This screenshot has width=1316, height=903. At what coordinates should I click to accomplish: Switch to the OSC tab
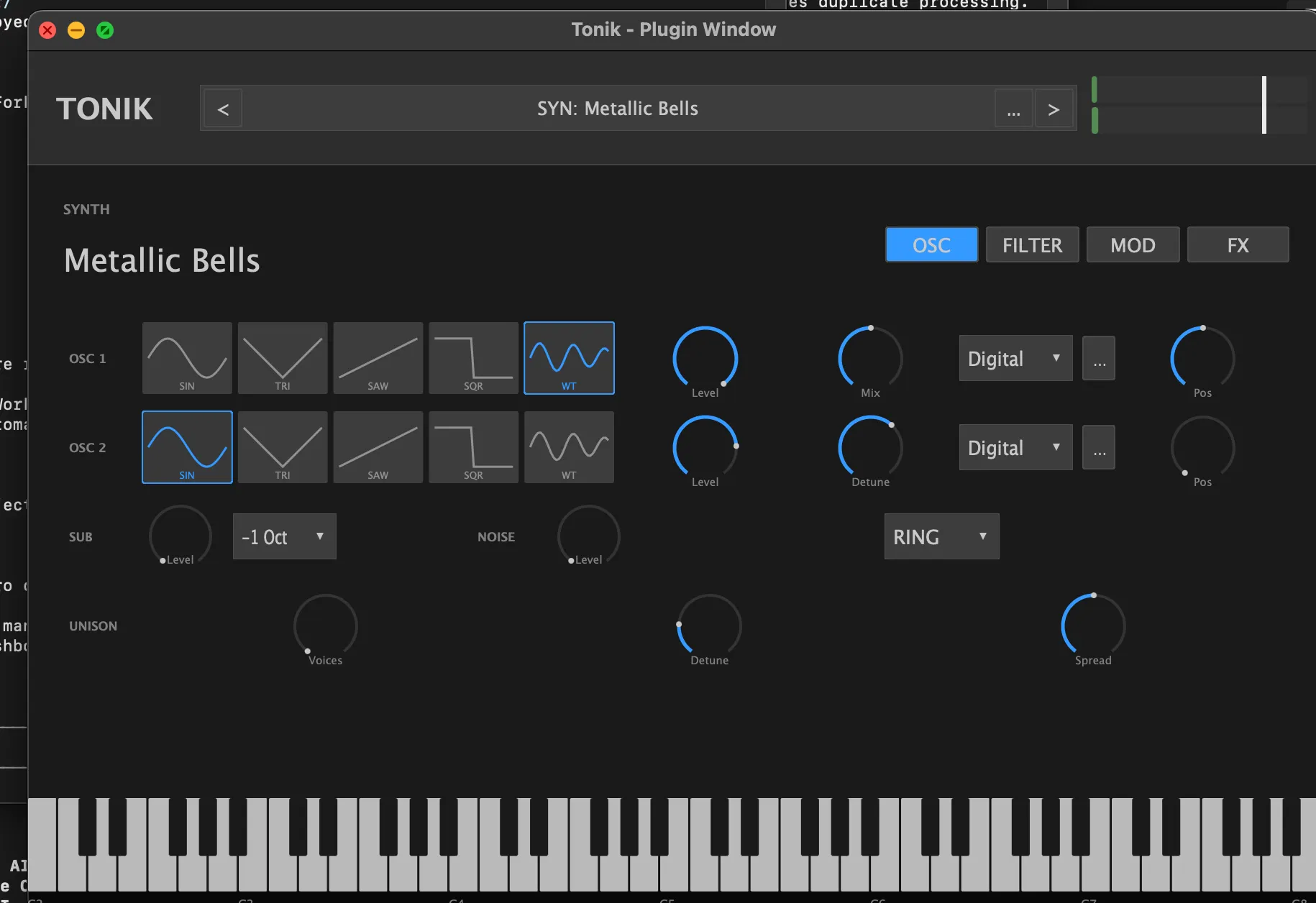pyautogui.click(x=931, y=245)
